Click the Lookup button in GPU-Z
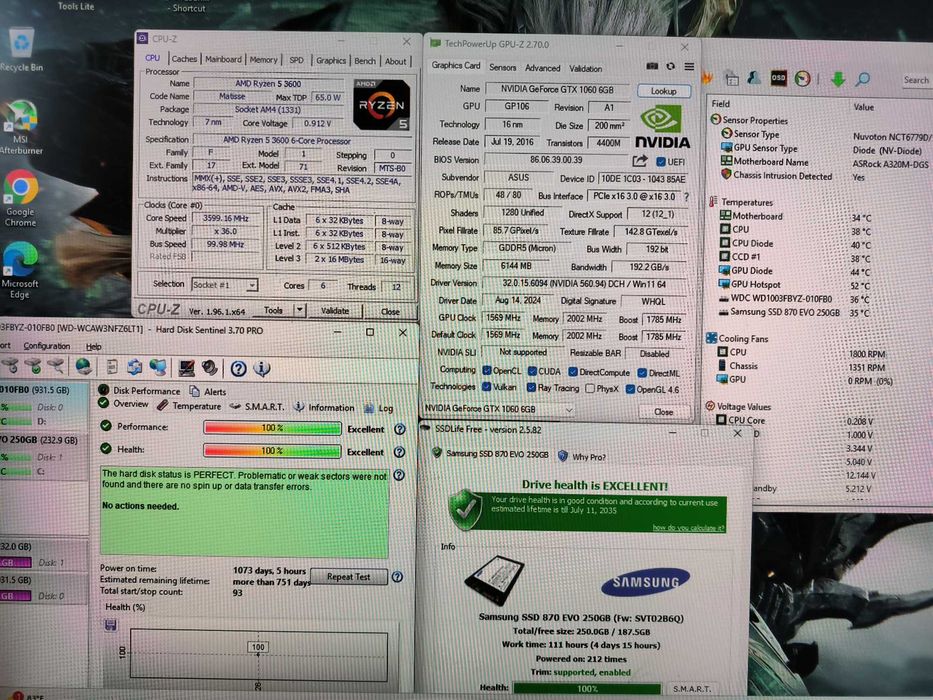Viewport: 933px width, 700px height. point(663,91)
